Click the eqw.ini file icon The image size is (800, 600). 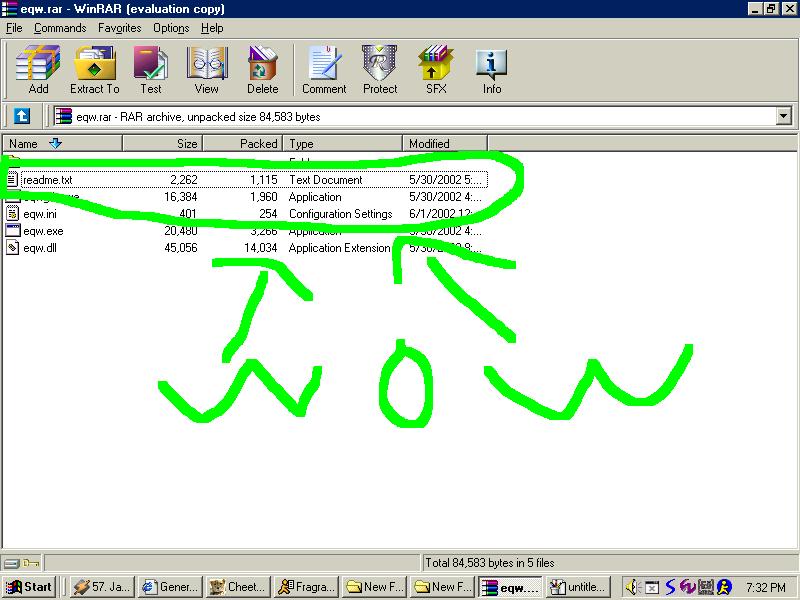pyautogui.click(x=13, y=214)
